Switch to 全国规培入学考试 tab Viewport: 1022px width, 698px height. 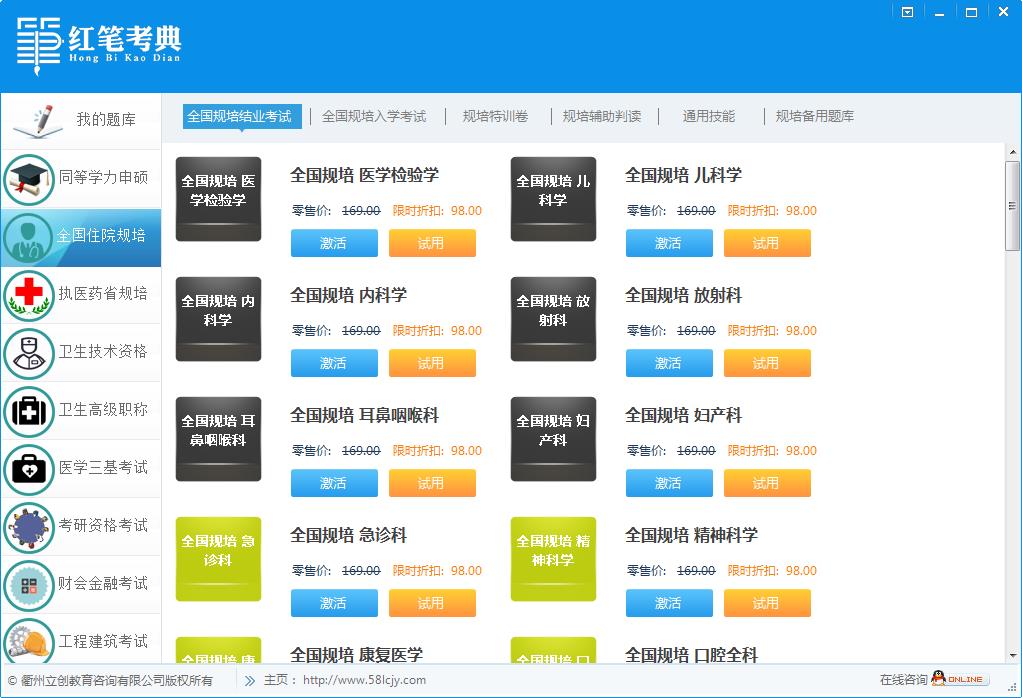pyautogui.click(x=374, y=116)
